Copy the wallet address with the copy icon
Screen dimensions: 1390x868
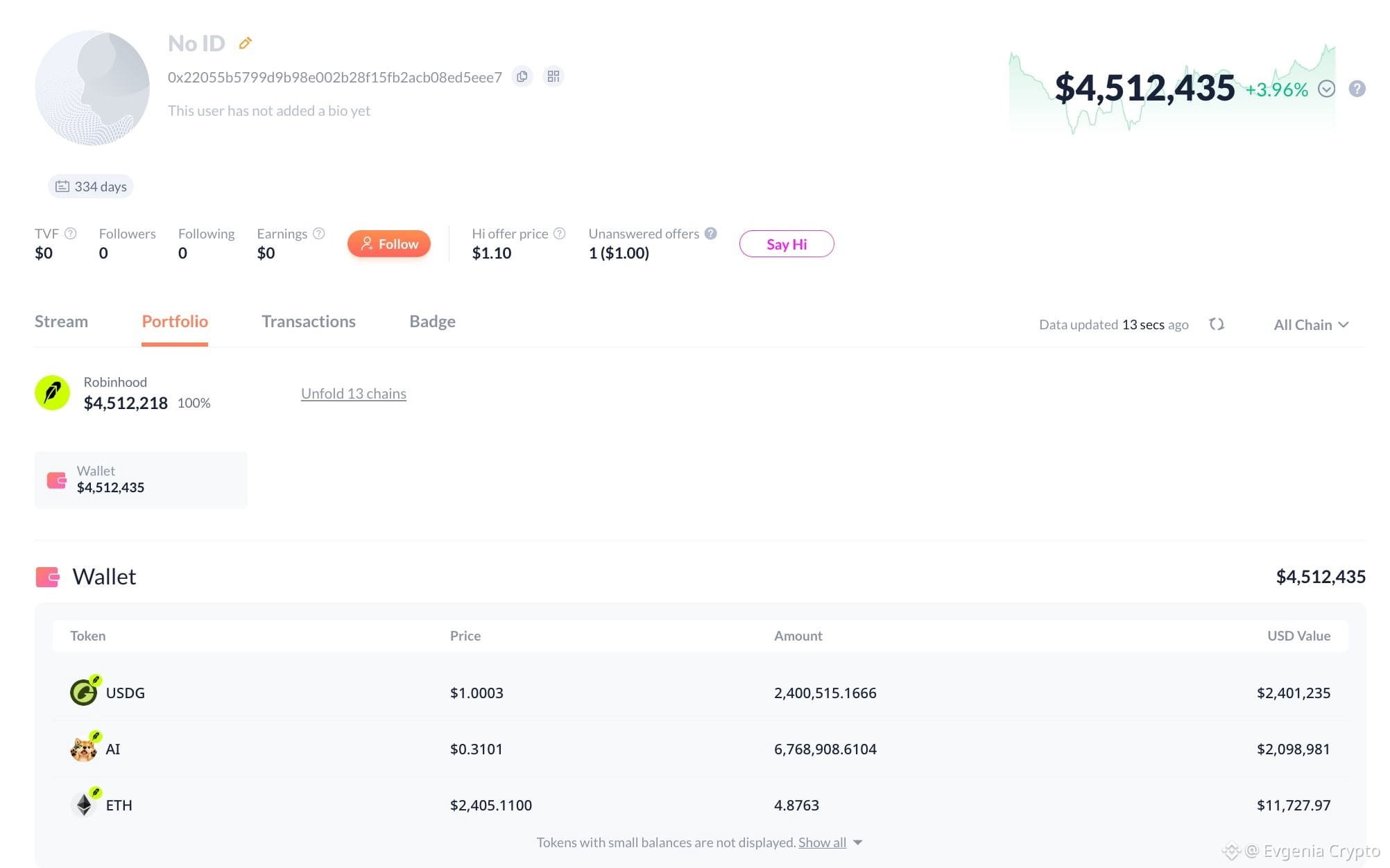click(522, 76)
